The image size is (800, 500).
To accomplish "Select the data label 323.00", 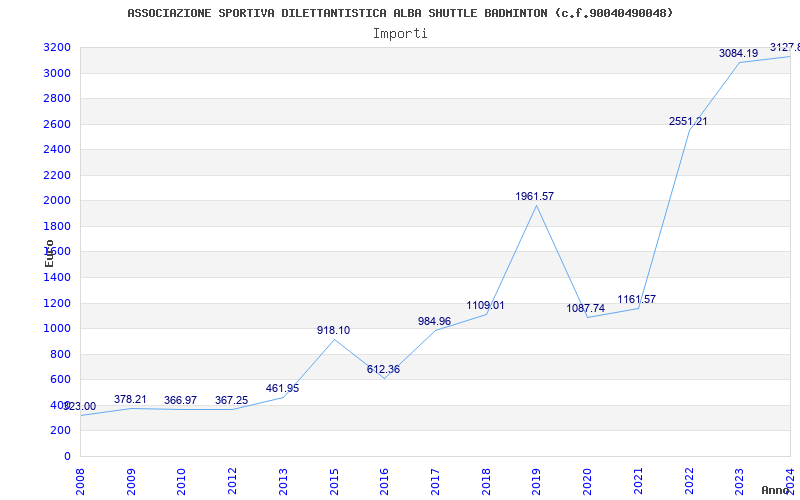I will tap(80, 407).
